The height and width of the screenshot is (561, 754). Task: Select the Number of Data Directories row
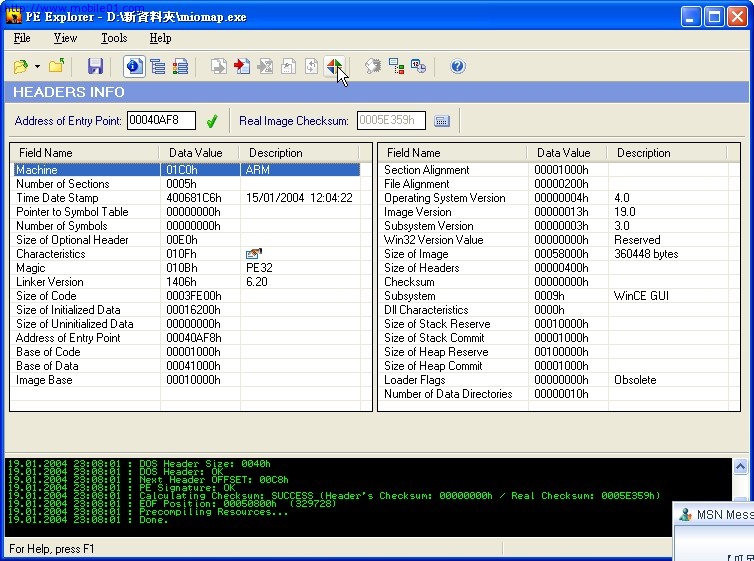pyautogui.click(x=555, y=394)
